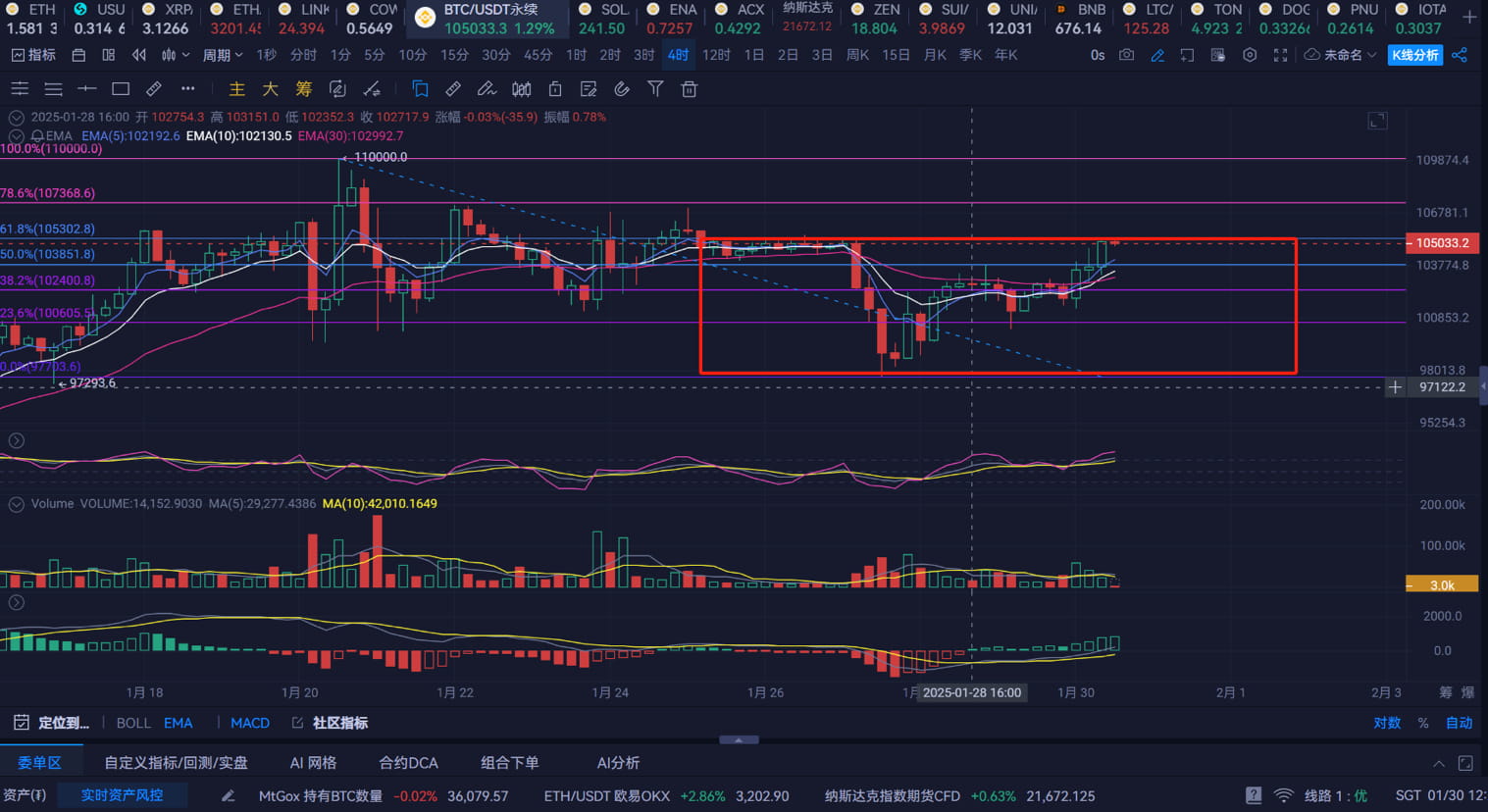
Task: Toggle the blue drawing pencil tool
Action: [x=1157, y=55]
